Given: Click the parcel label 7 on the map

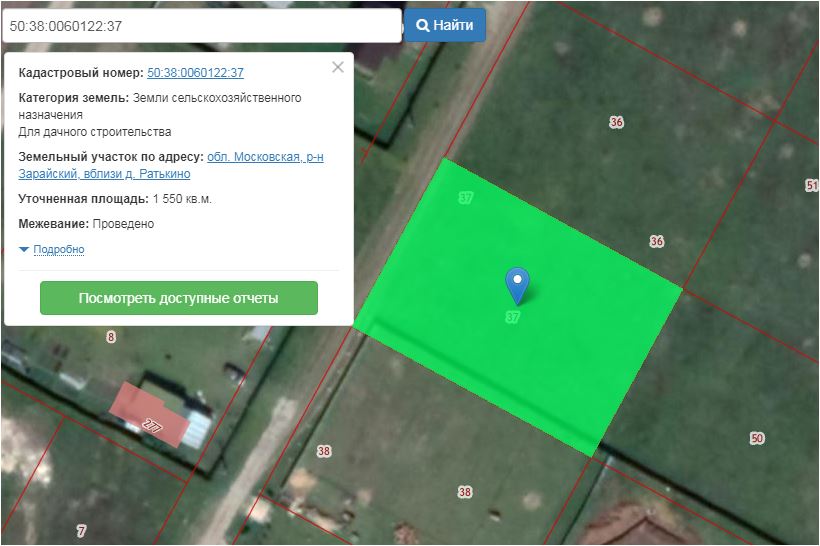Looking at the screenshot, I should coord(81,531).
